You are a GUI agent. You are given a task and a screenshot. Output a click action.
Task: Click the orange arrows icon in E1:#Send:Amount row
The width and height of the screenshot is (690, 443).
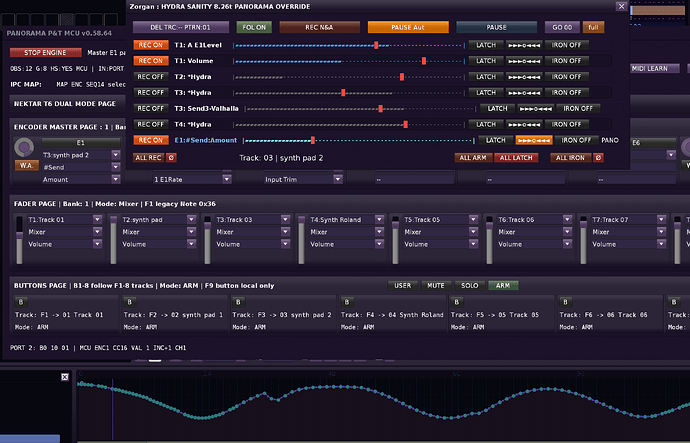click(x=534, y=140)
